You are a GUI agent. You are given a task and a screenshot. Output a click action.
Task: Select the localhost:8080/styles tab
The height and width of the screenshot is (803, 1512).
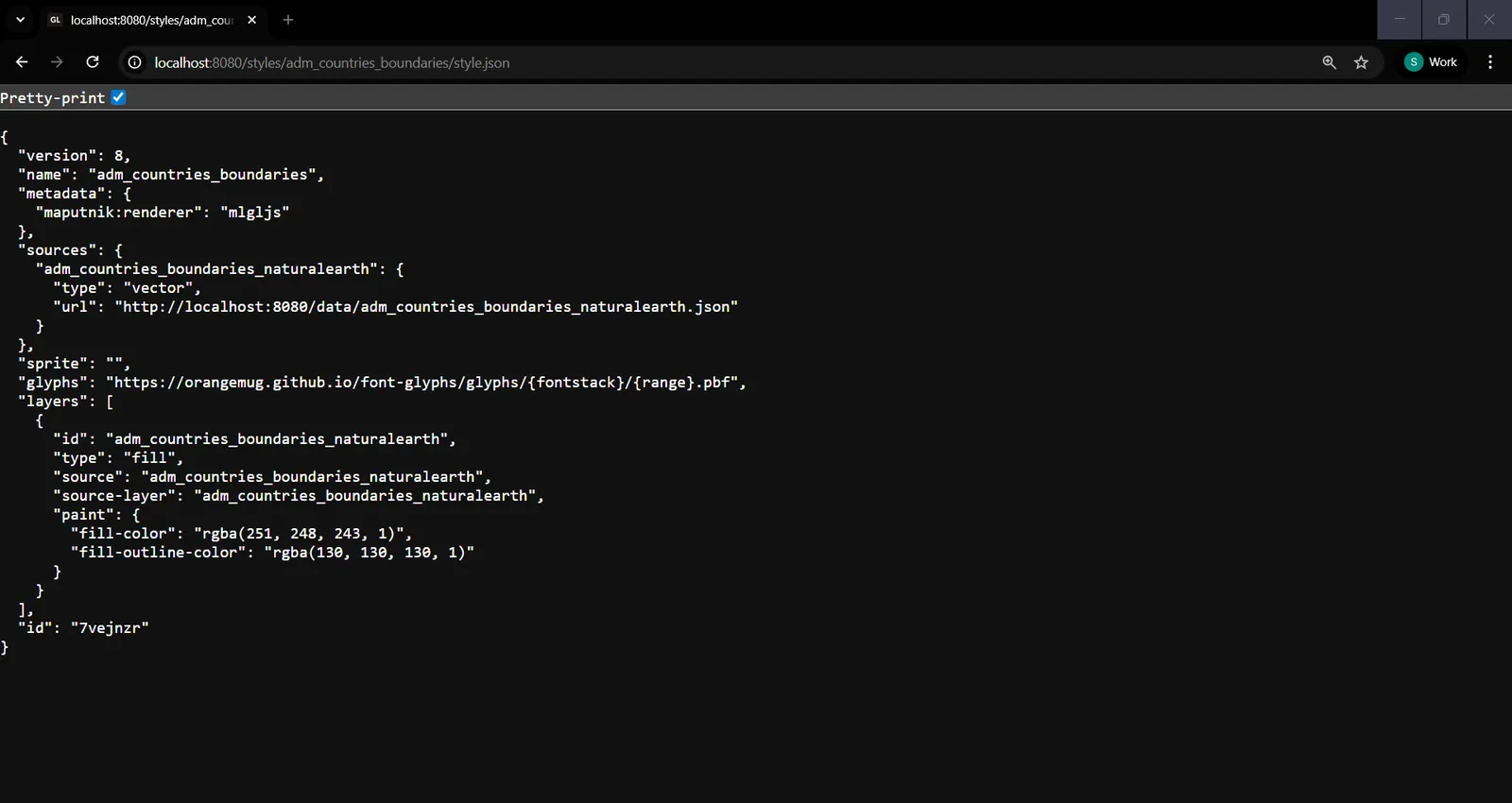coord(151,20)
